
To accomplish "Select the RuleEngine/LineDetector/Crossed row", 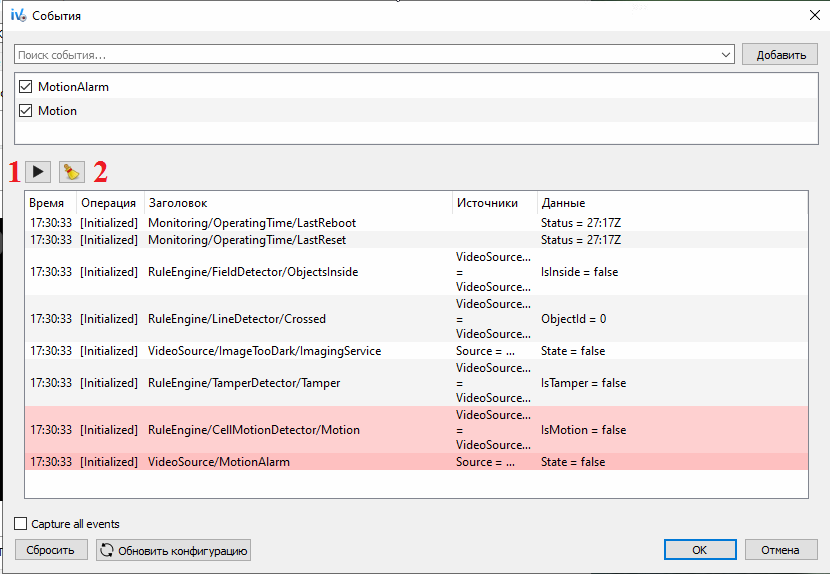I will [417, 319].
